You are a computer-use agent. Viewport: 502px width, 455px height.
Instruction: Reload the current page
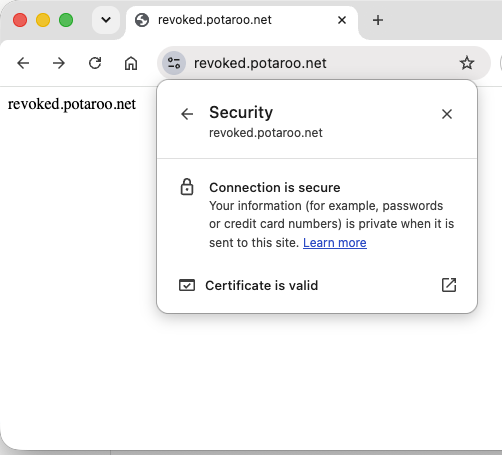[95, 63]
